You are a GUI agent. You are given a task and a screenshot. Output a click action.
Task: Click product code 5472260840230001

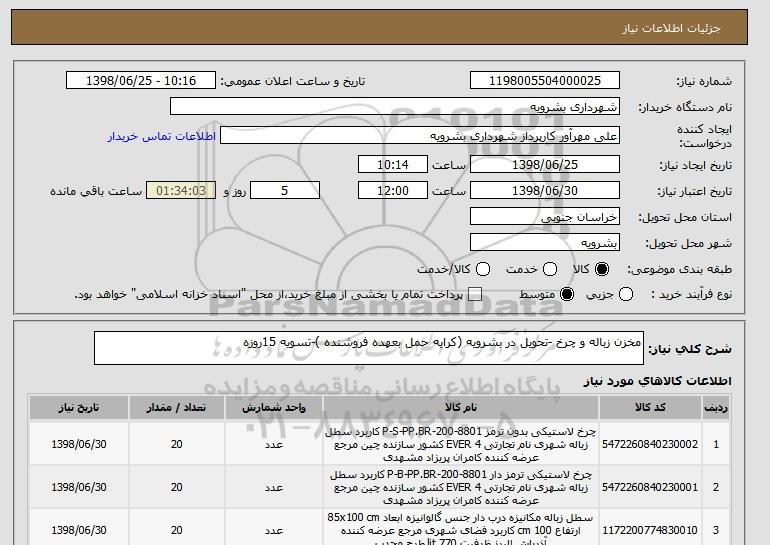(650, 487)
